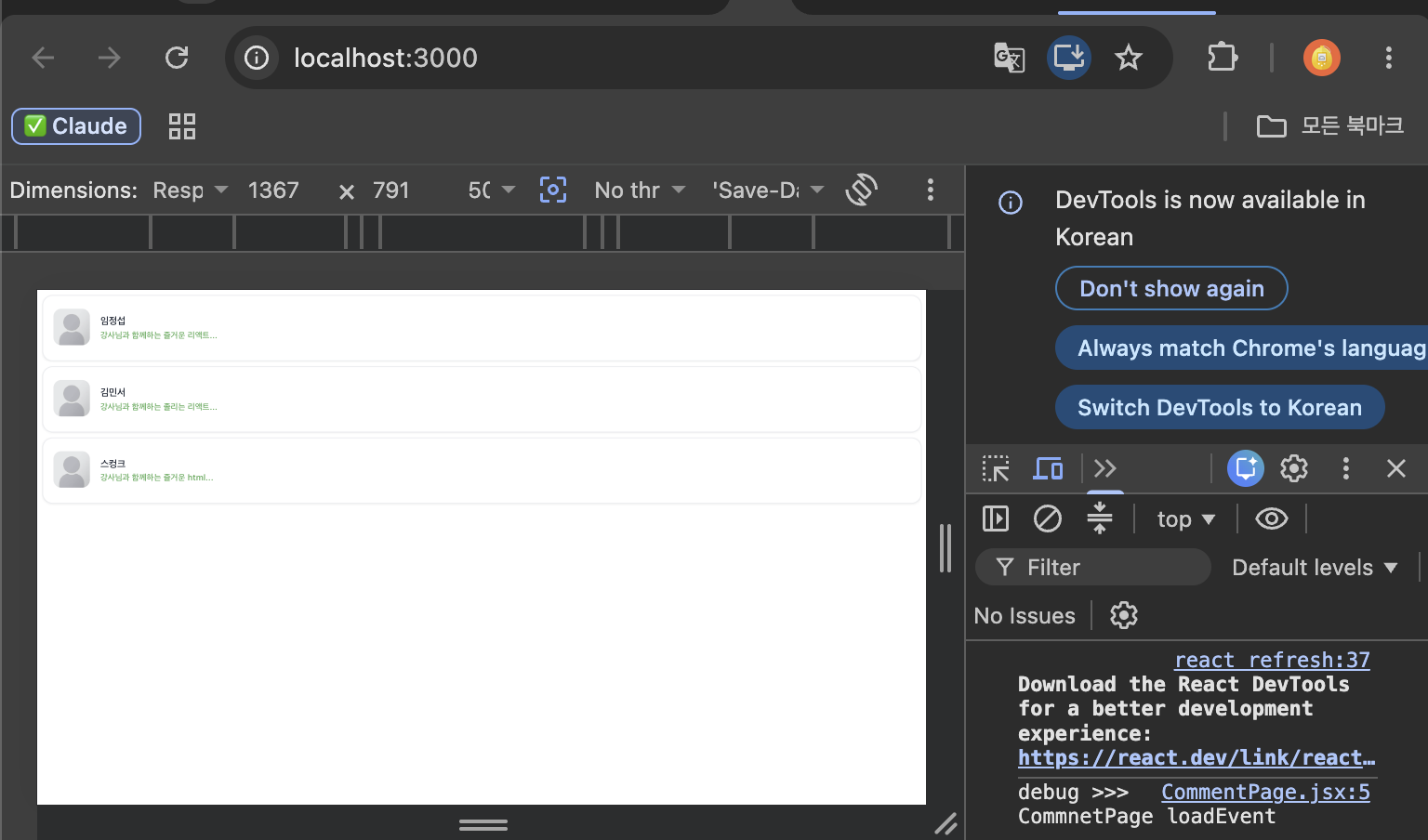Click the 임정섭 comment card name
1428x840 pixels.
pos(112,321)
